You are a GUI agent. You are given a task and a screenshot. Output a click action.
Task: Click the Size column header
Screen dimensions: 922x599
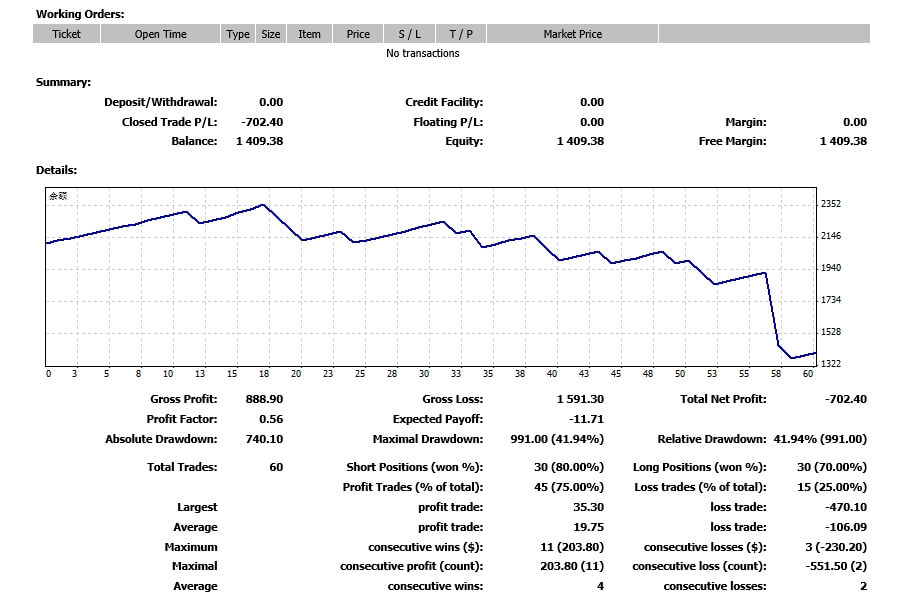pyautogui.click(x=271, y=34)
